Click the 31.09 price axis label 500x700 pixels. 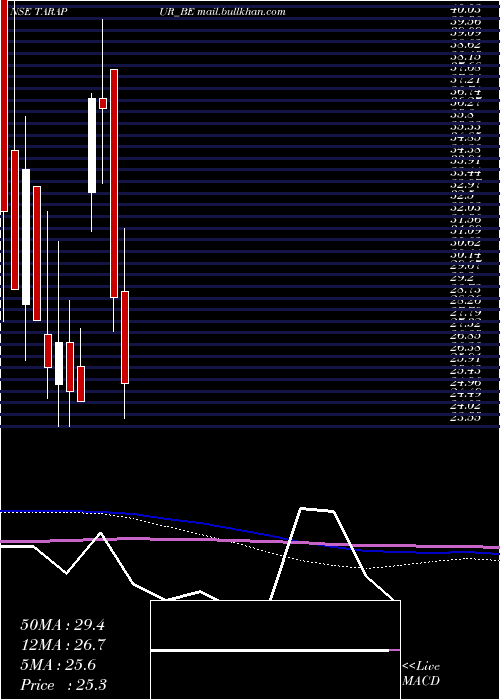tap(465, 231)
